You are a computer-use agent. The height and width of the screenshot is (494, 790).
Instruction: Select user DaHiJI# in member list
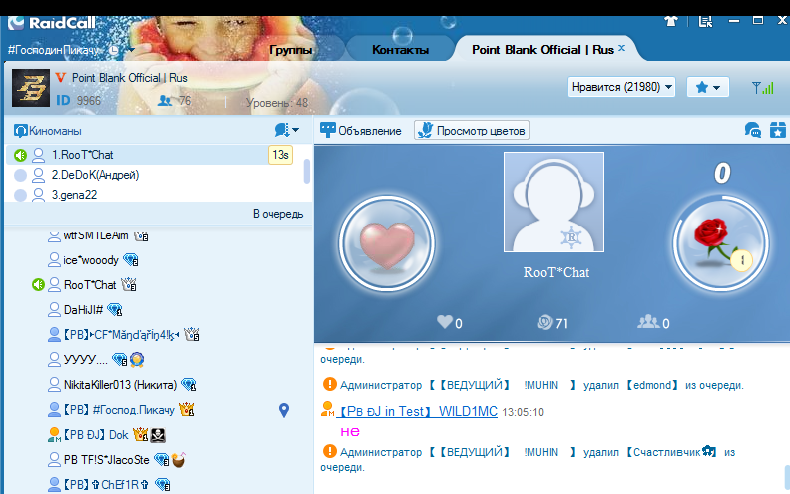pos(83,310)
